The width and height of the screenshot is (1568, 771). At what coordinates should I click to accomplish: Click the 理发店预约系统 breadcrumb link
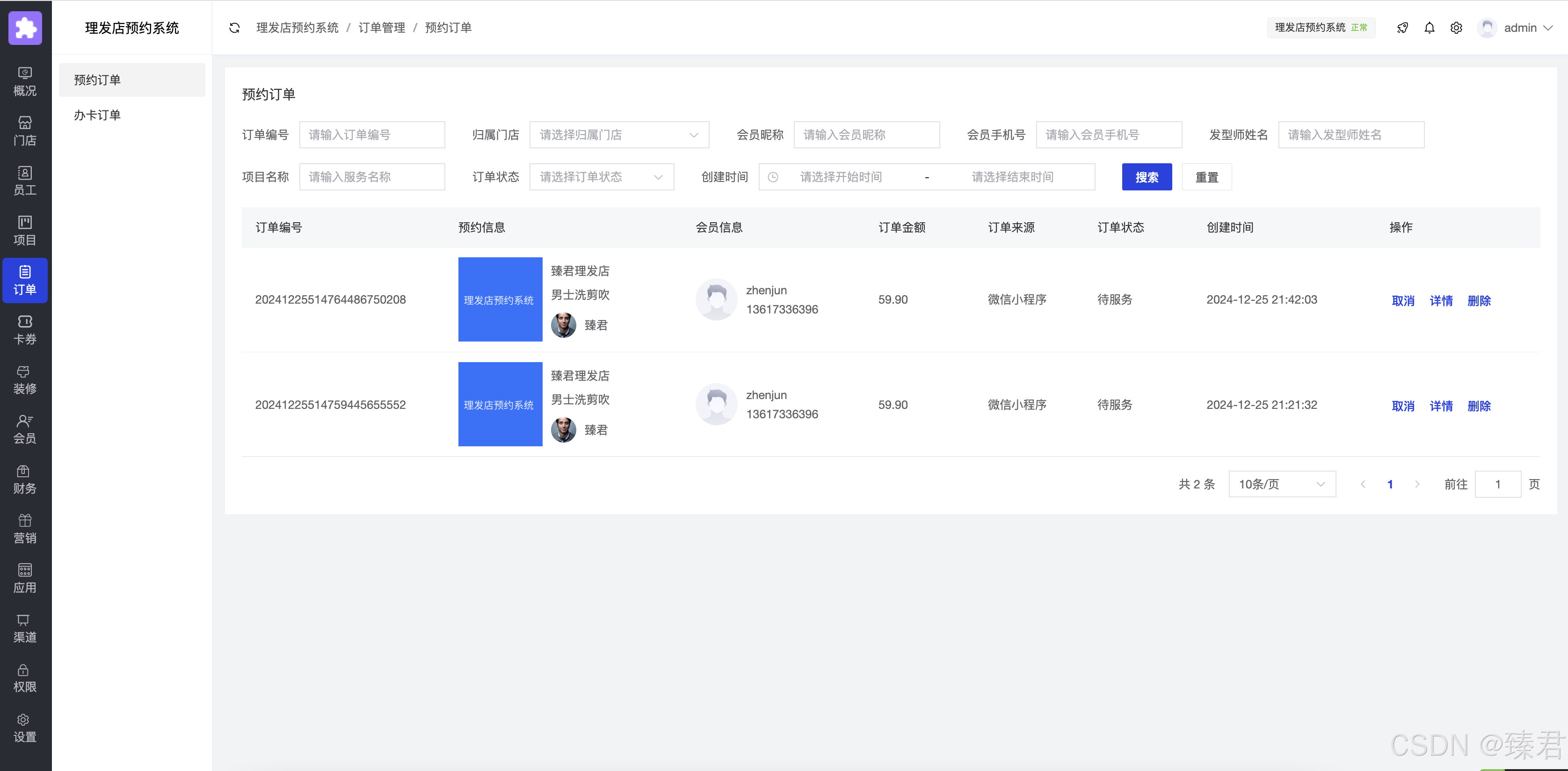pos(297,28)
